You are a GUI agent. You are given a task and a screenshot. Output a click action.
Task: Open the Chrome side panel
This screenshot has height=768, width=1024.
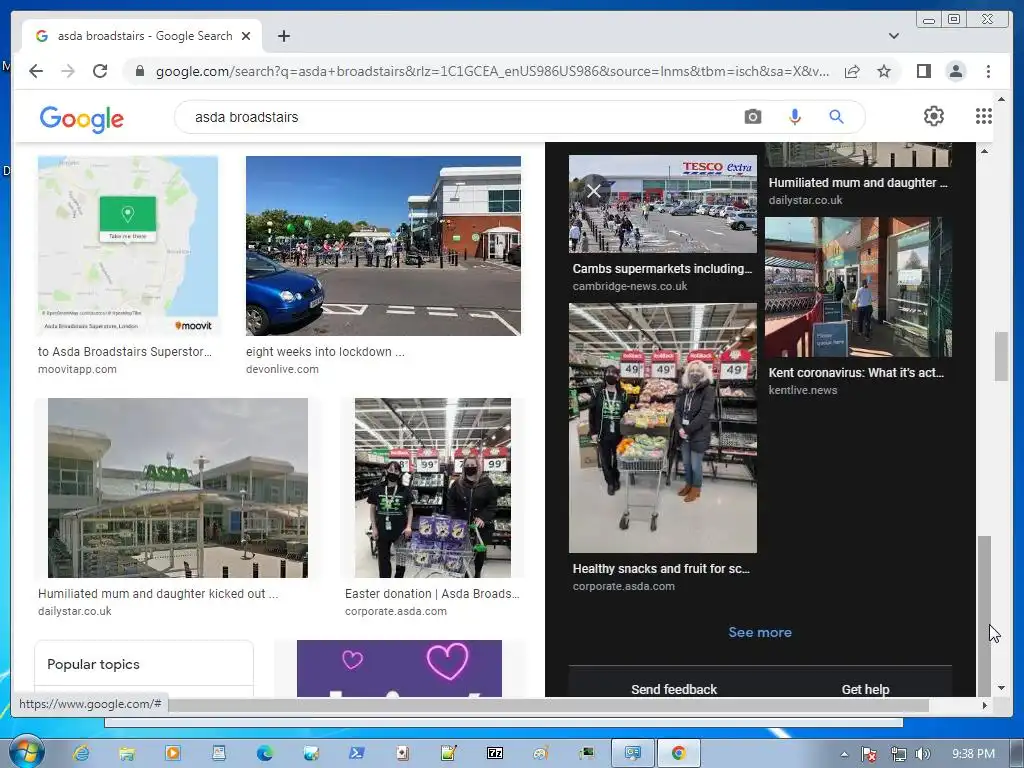(923, 71)
